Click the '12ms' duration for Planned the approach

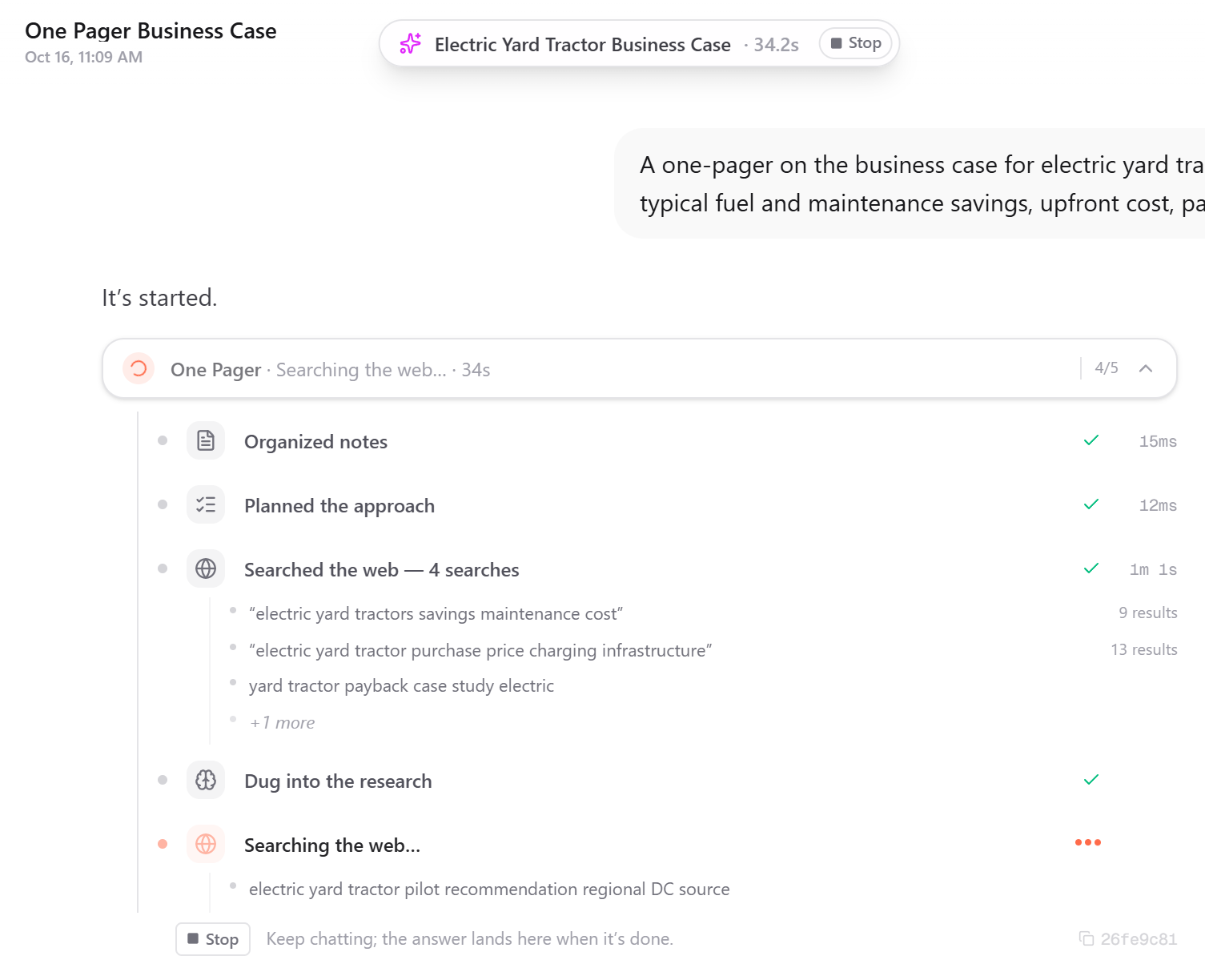(x=1158, y=505)
